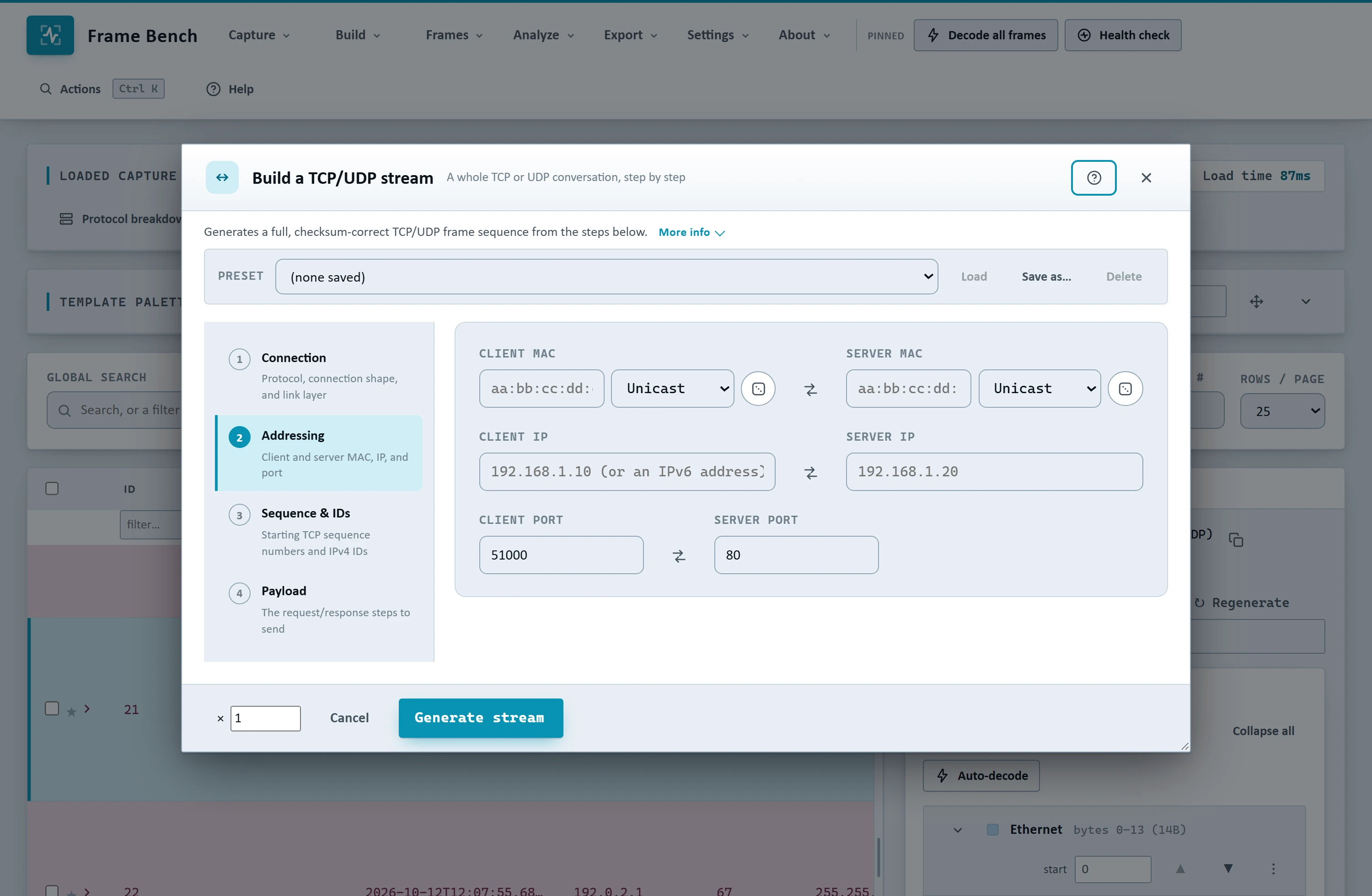Open the Preset dropdown
The width and height of the screenshot is (1372, 896).
coord(606,277)
